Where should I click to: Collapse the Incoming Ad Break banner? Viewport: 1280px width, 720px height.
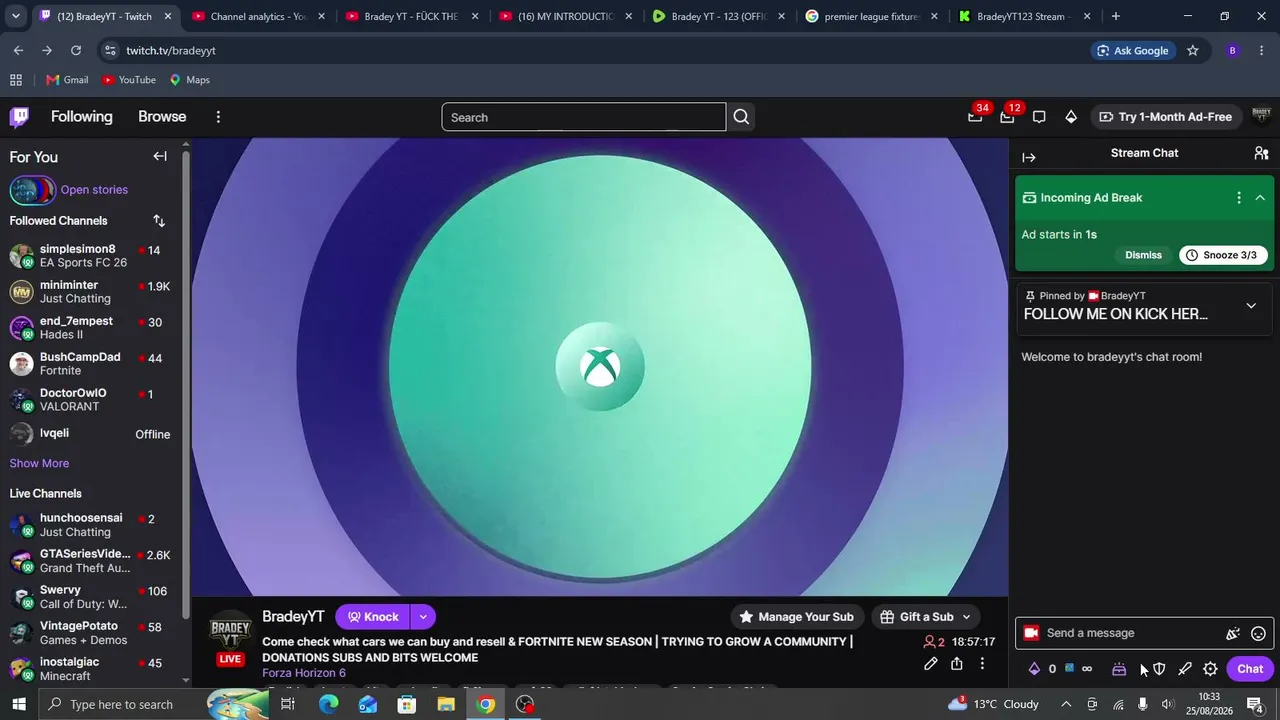[x=1260, y=198]
